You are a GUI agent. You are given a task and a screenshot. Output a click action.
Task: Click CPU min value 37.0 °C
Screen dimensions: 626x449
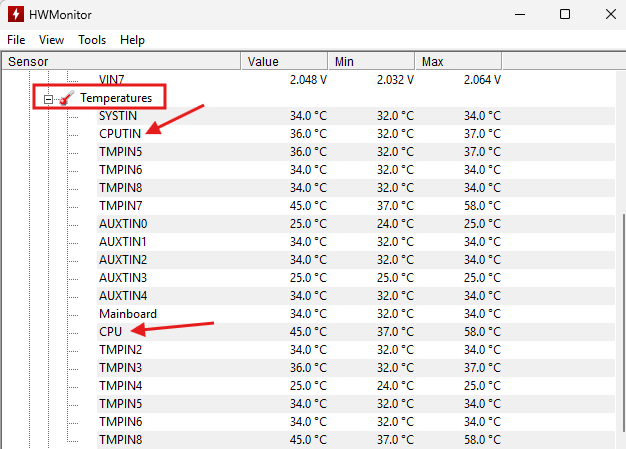(395, 332)
